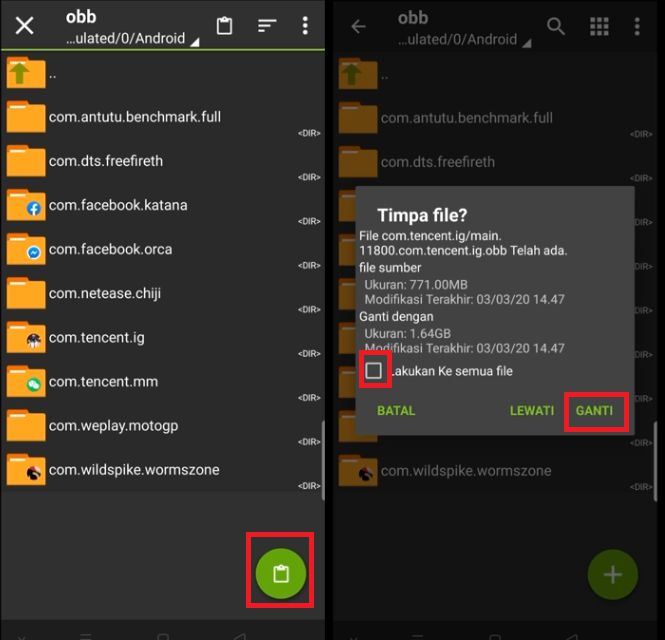Open com.dts.freefireth in right screen

coord(495,162)
